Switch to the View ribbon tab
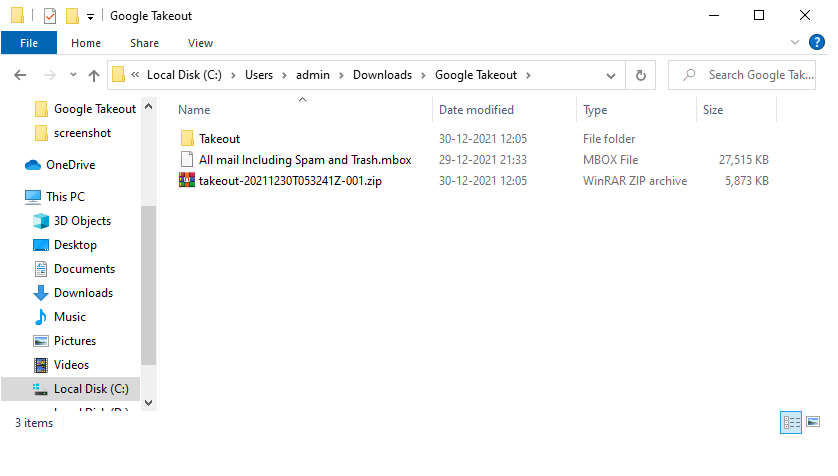The image size is (838, 476). [200, 43]
